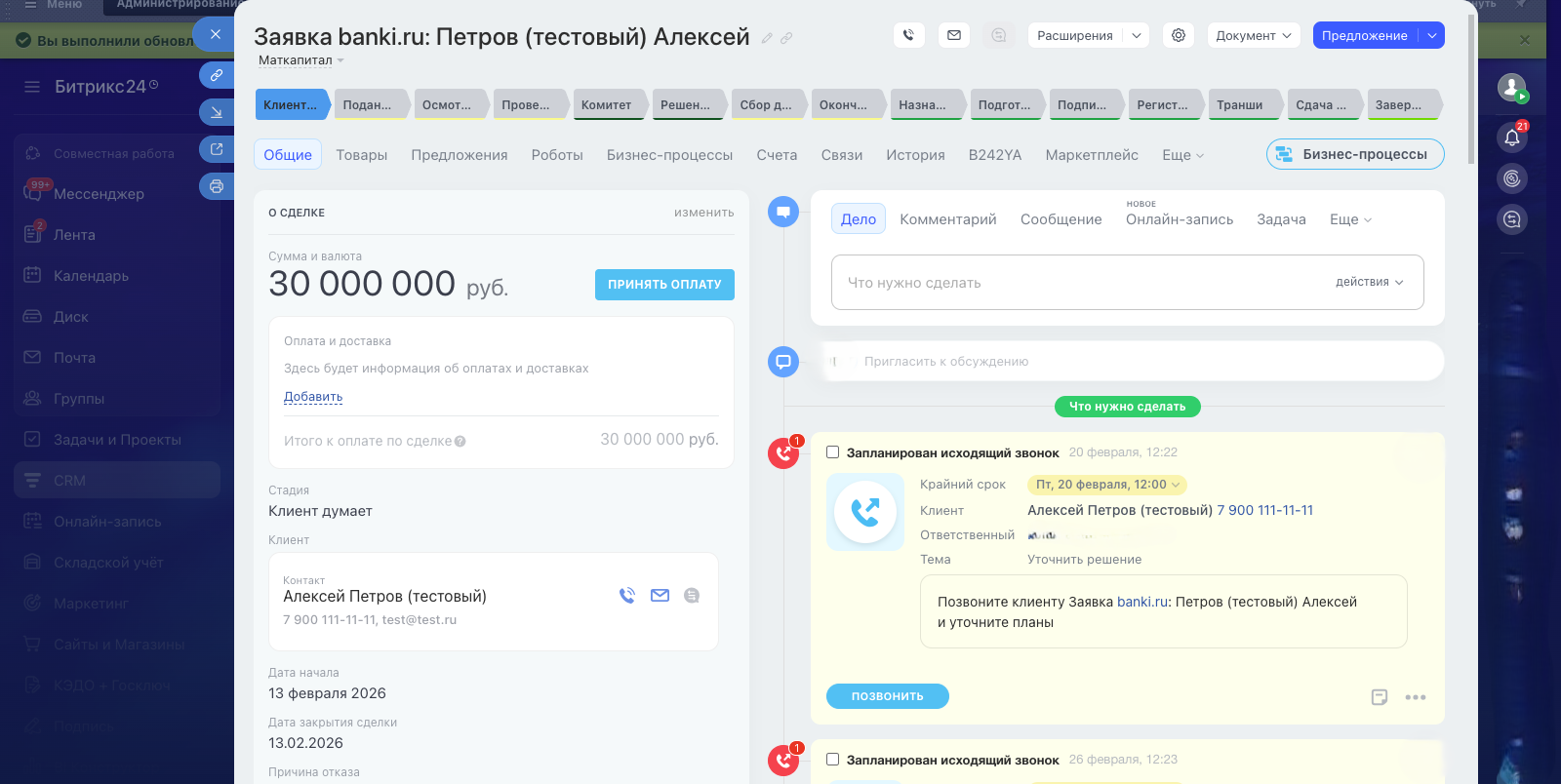
Task: Click the copy link icon beside title
Action: coord(786,38)
